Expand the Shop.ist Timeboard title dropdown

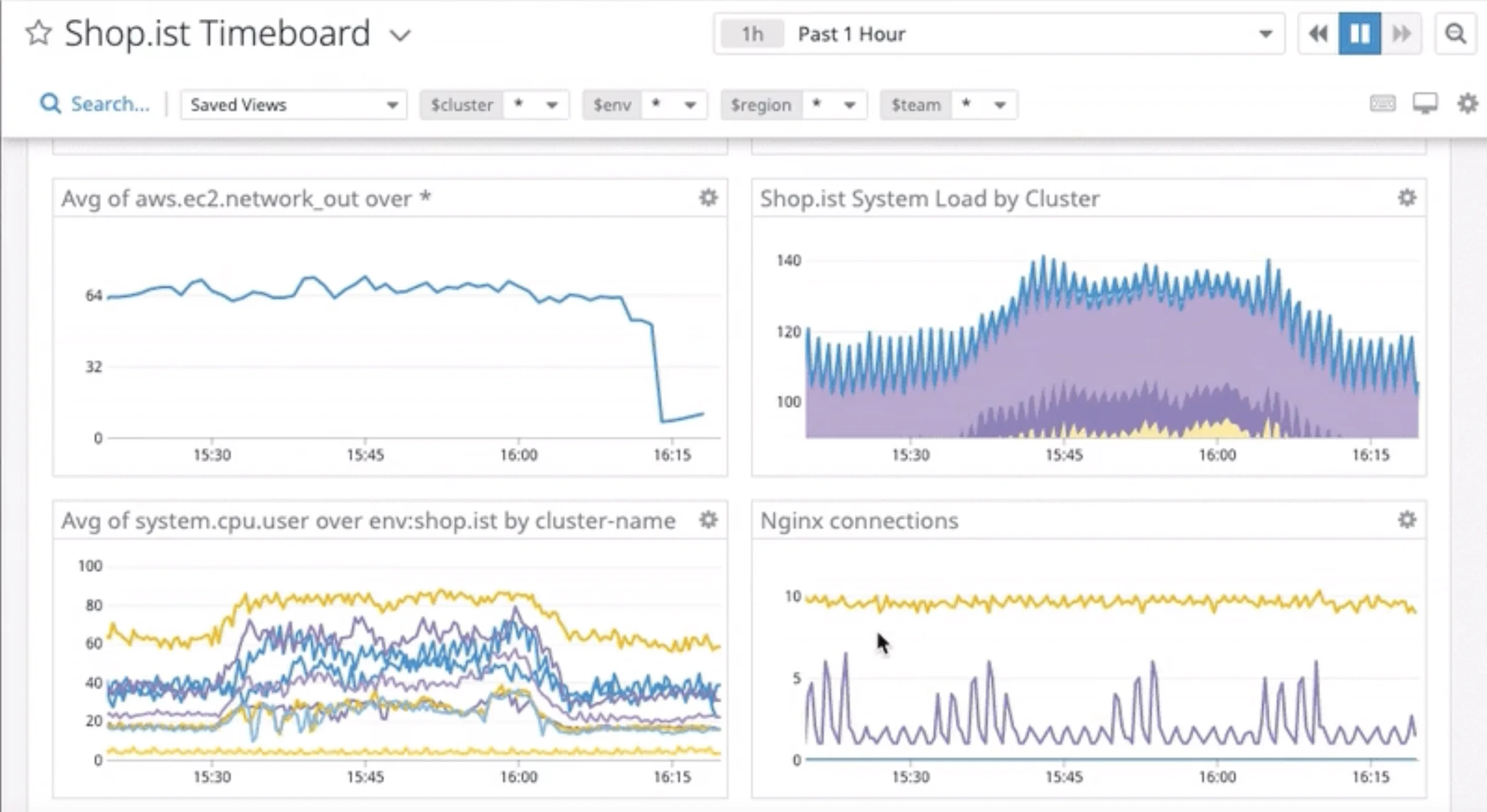click(x=400, y=35)
